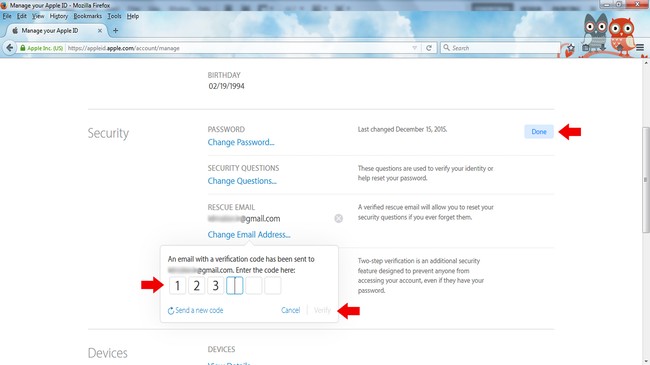Close the Manage your Apple ID tab
Viewport: 650px width, 365px height.
[100, 31]
